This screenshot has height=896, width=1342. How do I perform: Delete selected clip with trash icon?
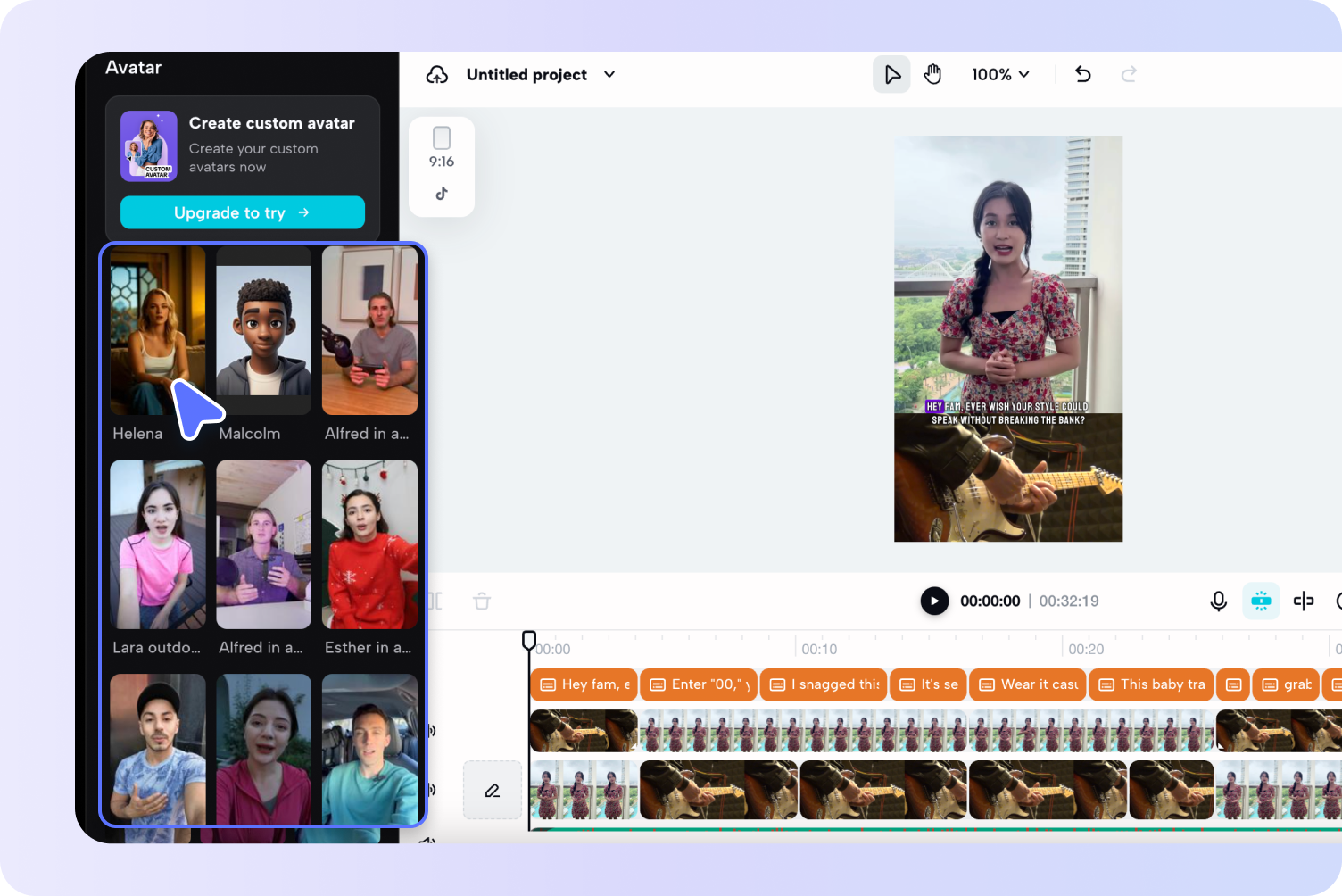[x=482, y=601]
